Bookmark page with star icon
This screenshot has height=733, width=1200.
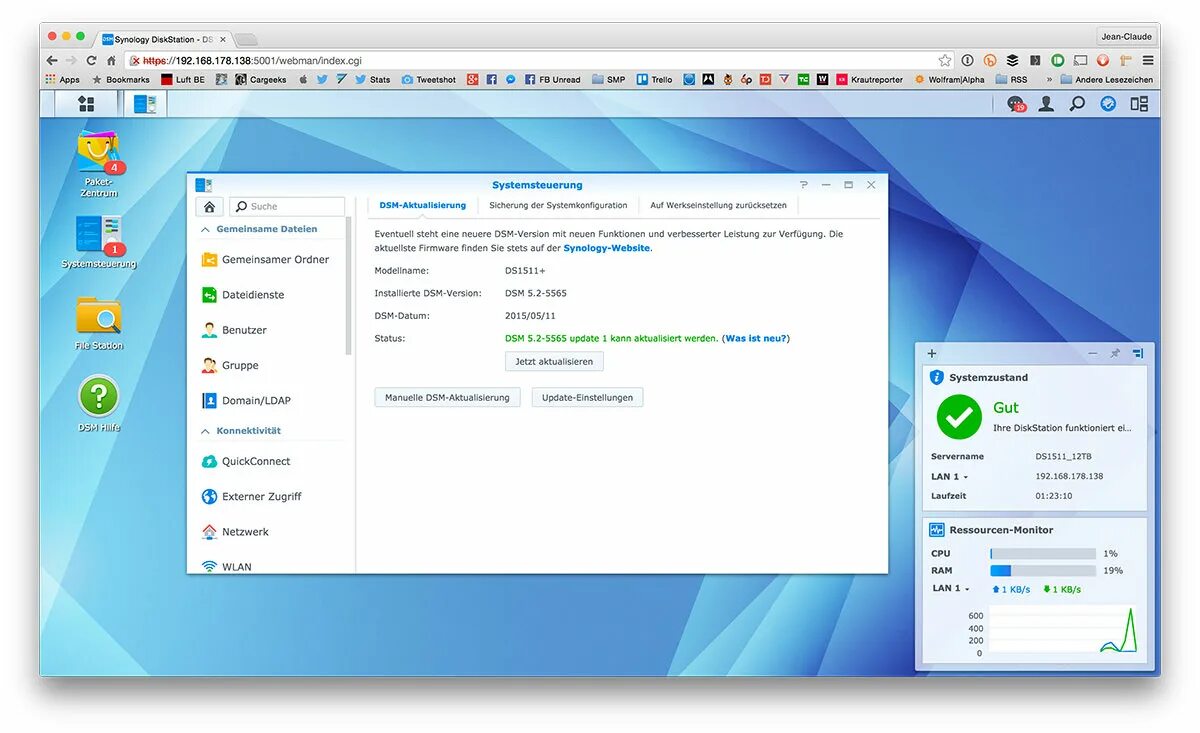(944, 60)
